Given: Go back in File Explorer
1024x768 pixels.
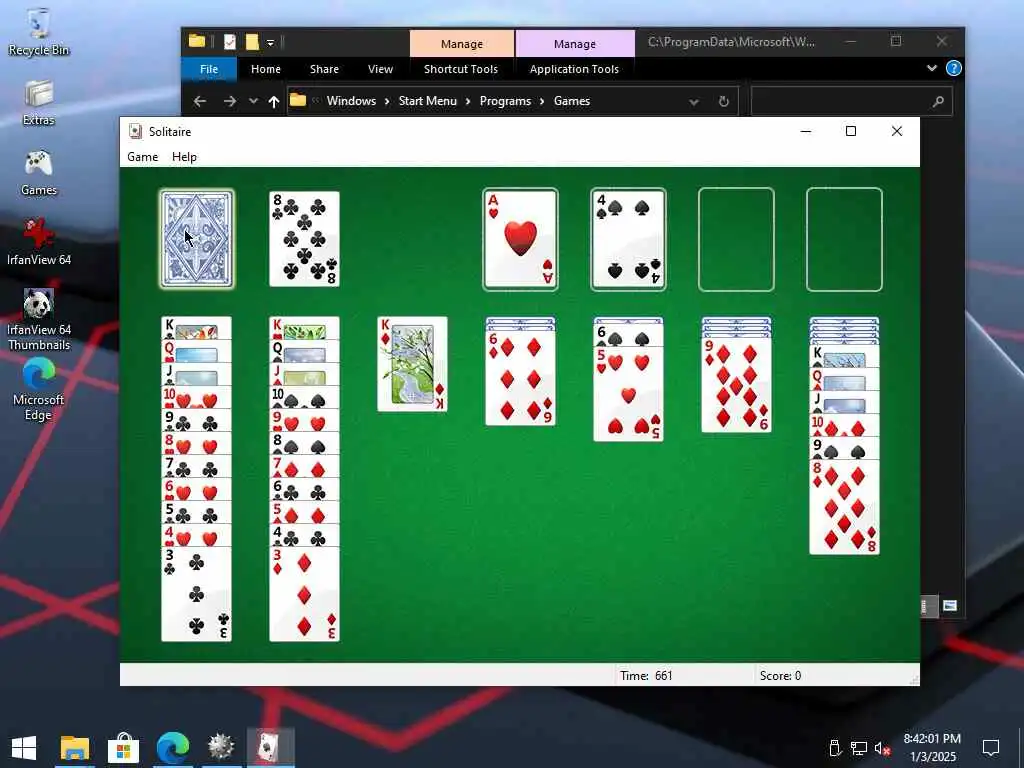Looking at the screenshot, I should tap(200, 101).
